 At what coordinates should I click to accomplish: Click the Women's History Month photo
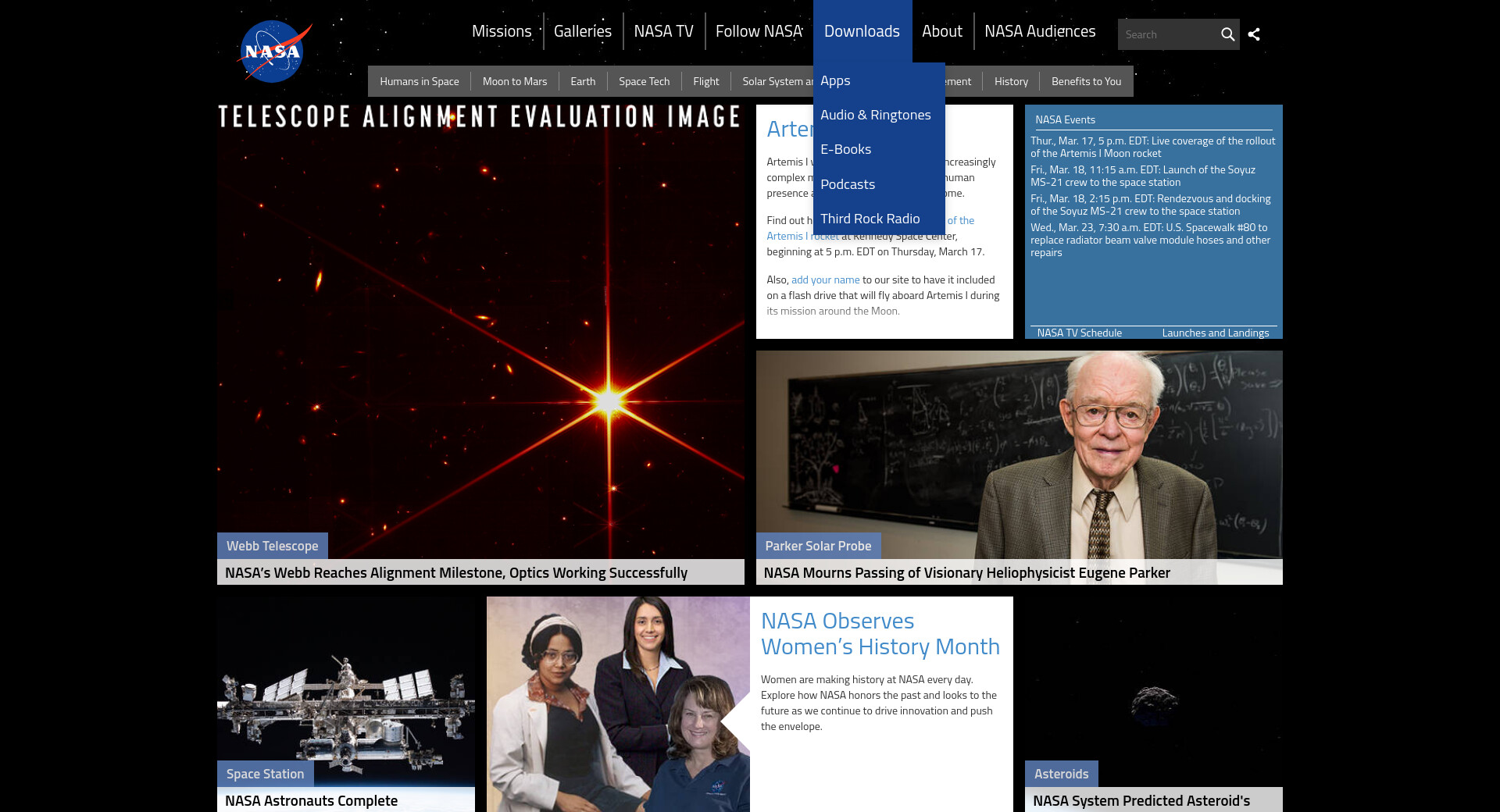pos(618,704)
